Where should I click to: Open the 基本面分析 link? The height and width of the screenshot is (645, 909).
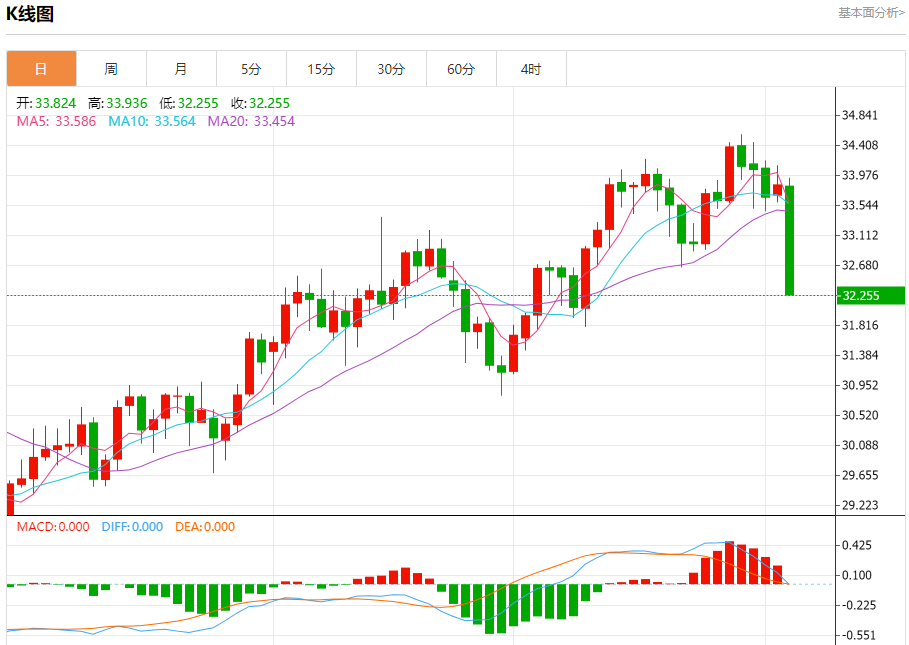point(872,13)
